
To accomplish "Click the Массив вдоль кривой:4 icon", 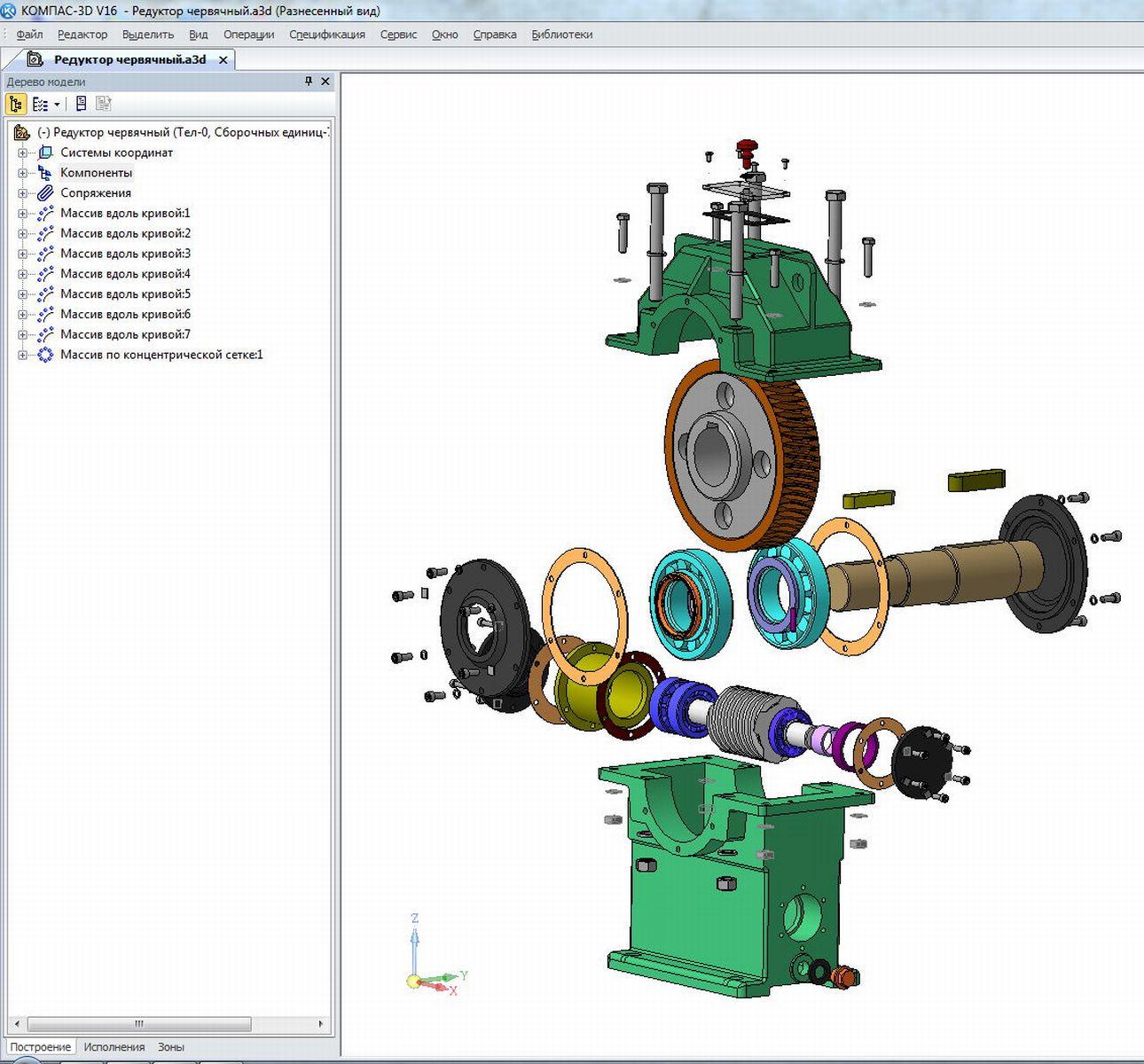I will point(45,274).
